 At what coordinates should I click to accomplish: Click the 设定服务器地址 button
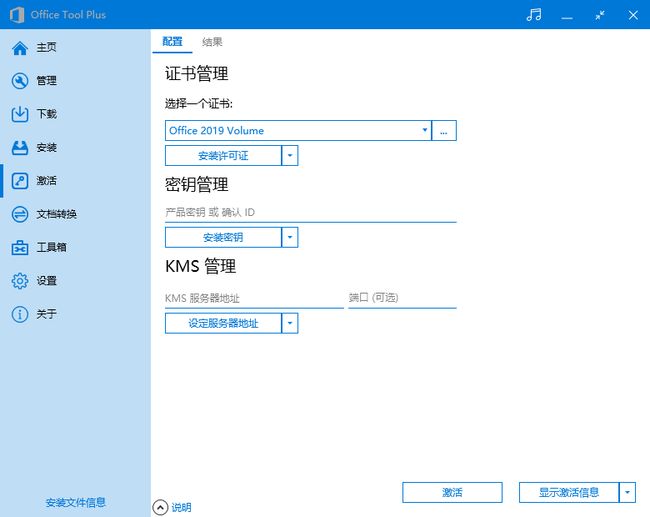pos(223,323)
